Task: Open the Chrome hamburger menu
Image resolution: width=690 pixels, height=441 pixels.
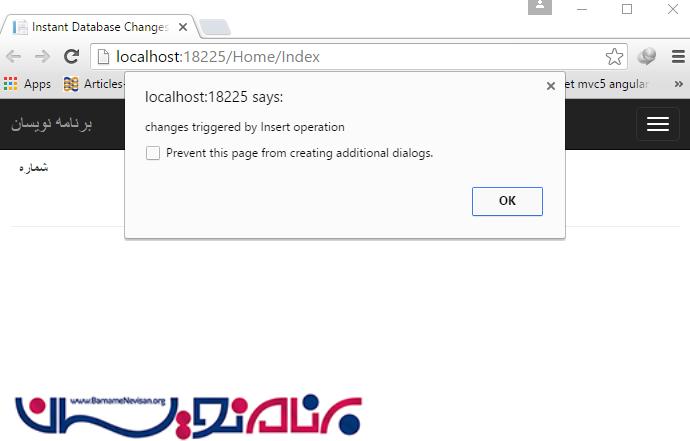Action: 678,56
